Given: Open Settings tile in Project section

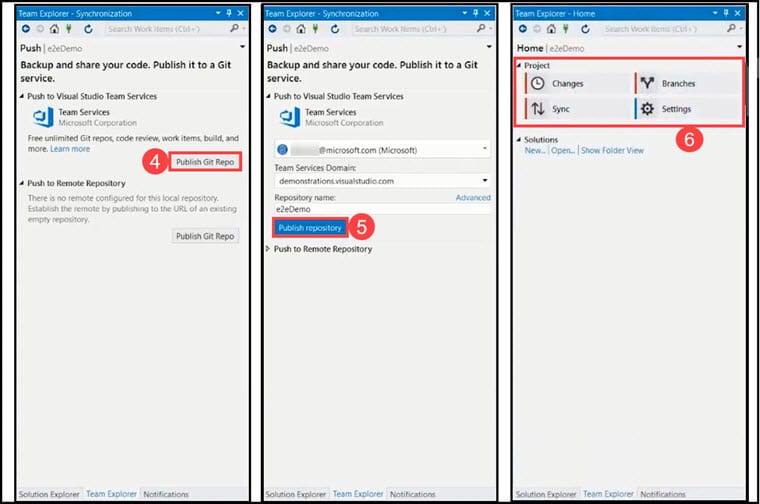Looking at the screenshot, I should [x=688, y=109].
